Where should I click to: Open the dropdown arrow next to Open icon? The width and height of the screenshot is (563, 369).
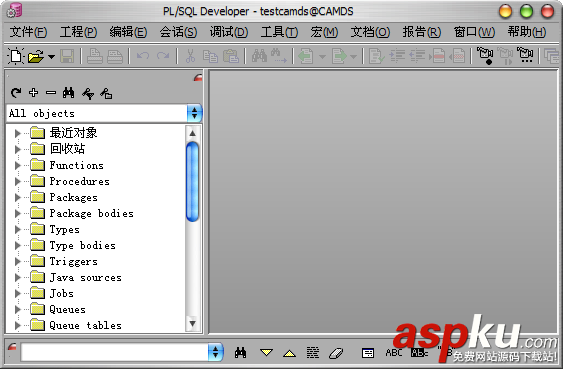(x=51, y=56)
